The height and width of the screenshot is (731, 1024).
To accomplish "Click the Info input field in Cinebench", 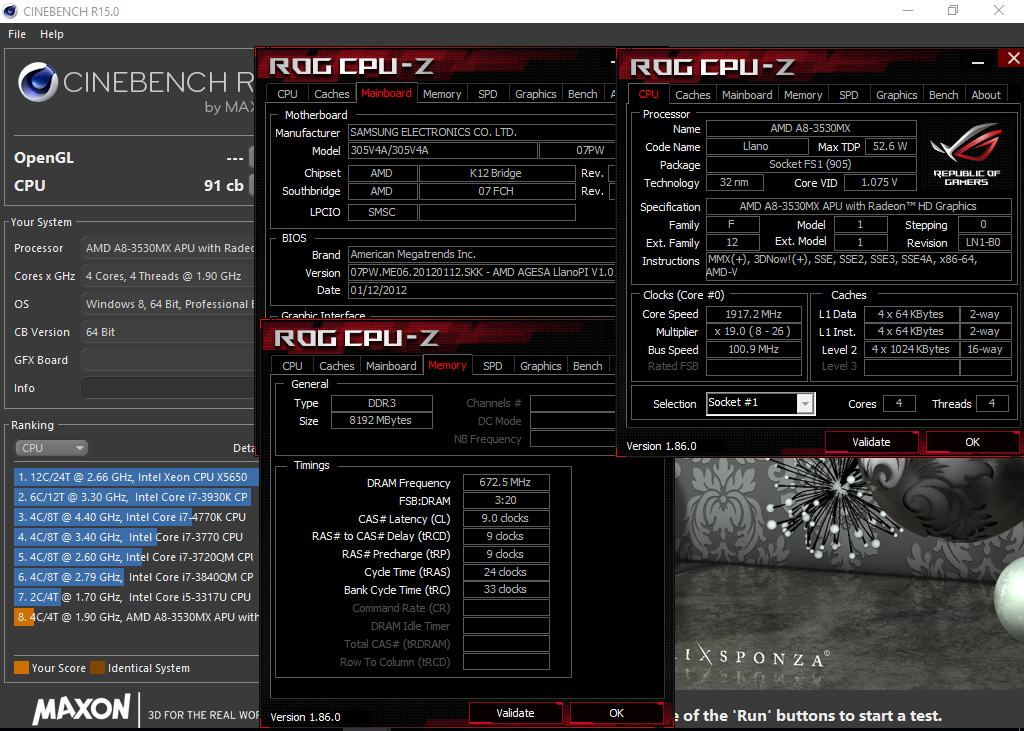I will coord(167,388).
